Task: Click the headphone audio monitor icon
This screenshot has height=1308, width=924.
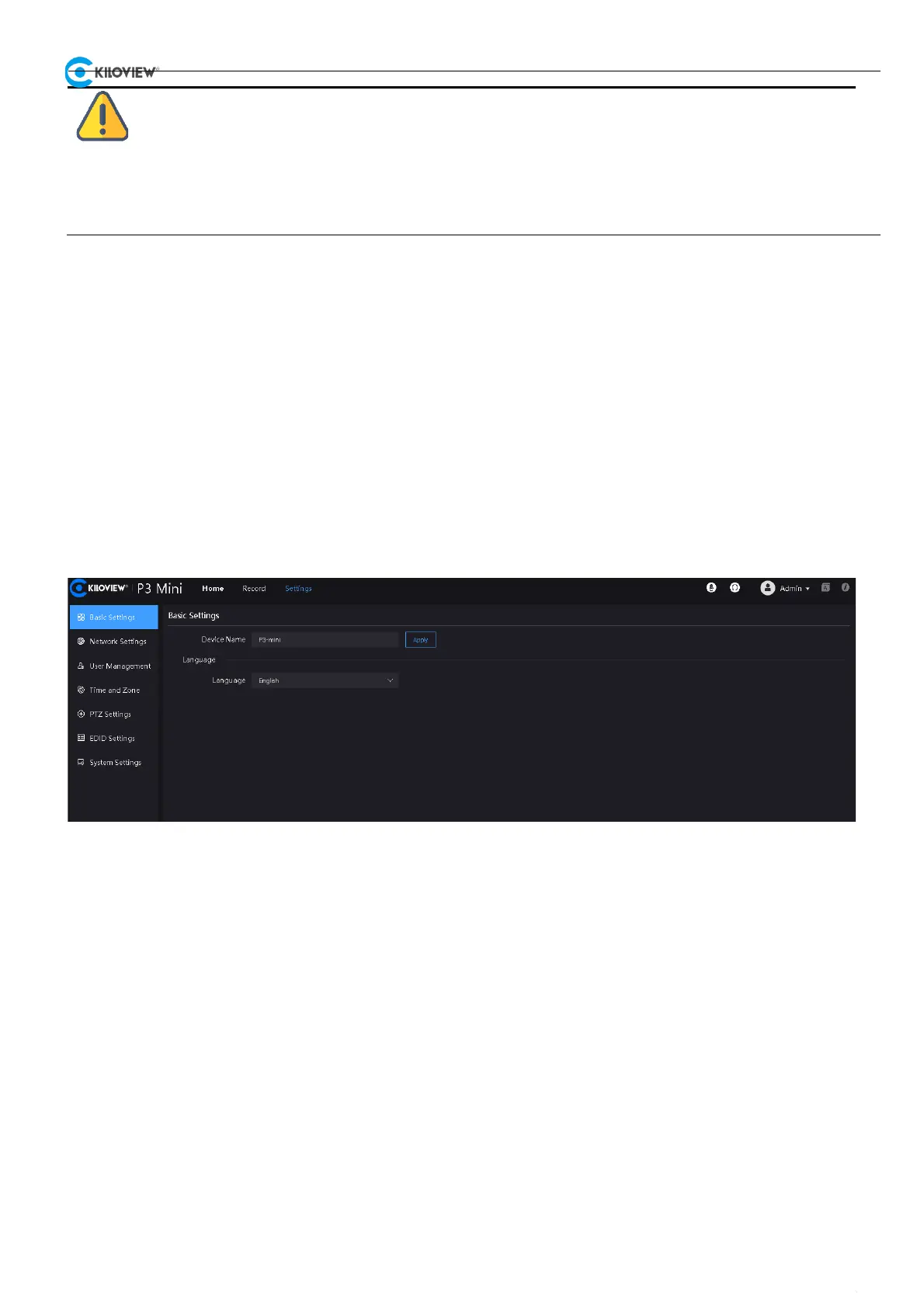Action: [735, 588]
